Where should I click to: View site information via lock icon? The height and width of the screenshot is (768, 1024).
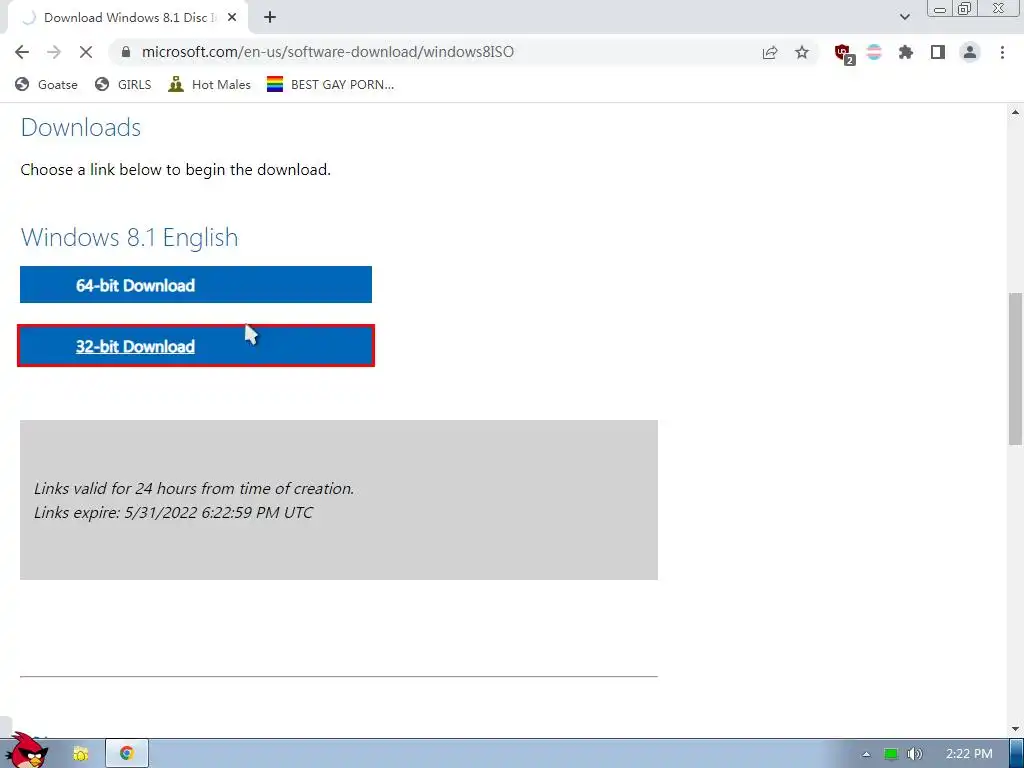click(x=126, y=52)
